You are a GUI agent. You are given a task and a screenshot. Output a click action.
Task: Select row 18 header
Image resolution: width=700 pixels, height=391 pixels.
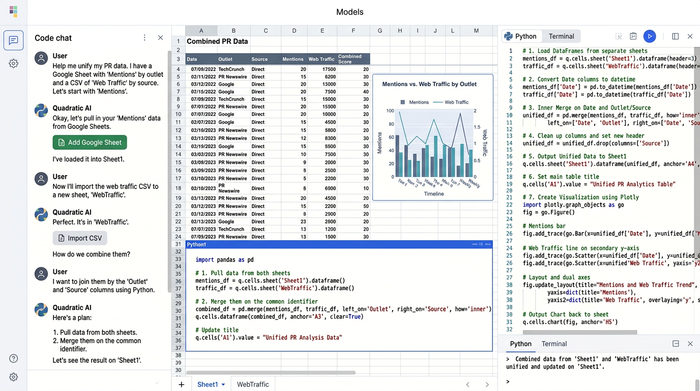(178, 188)
